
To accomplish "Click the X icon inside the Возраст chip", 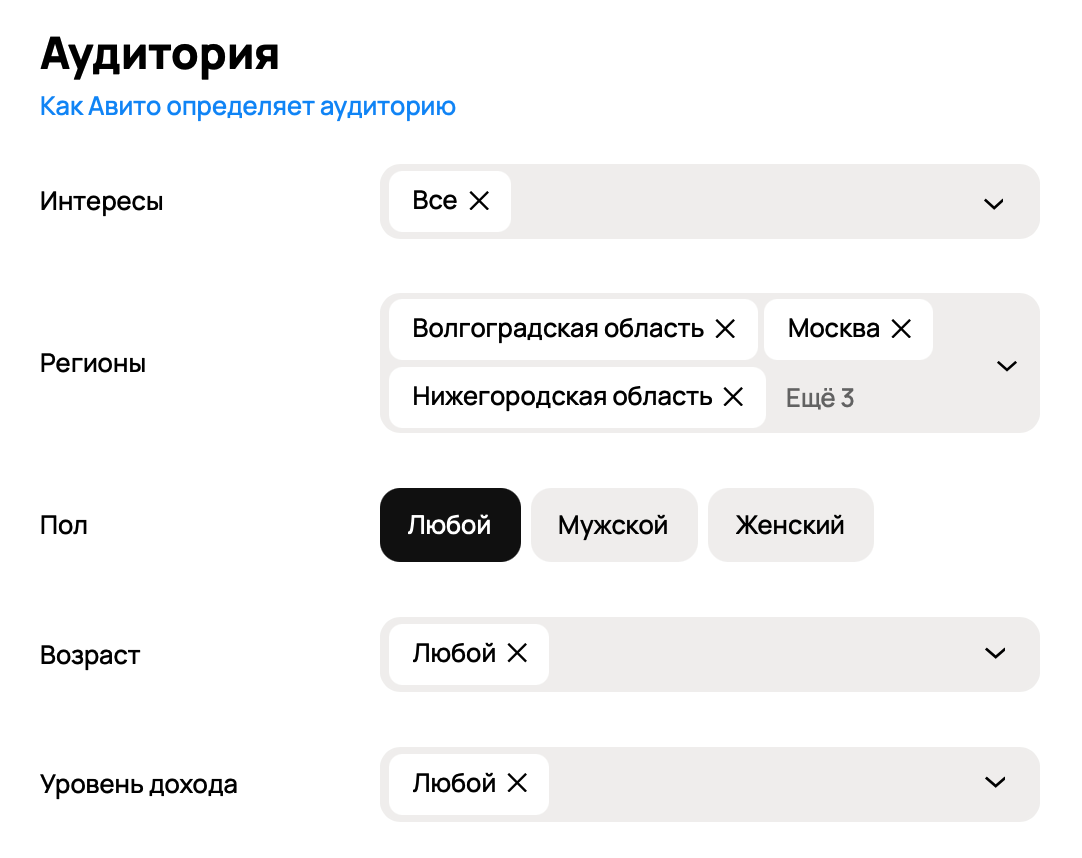I will [519, 654].
